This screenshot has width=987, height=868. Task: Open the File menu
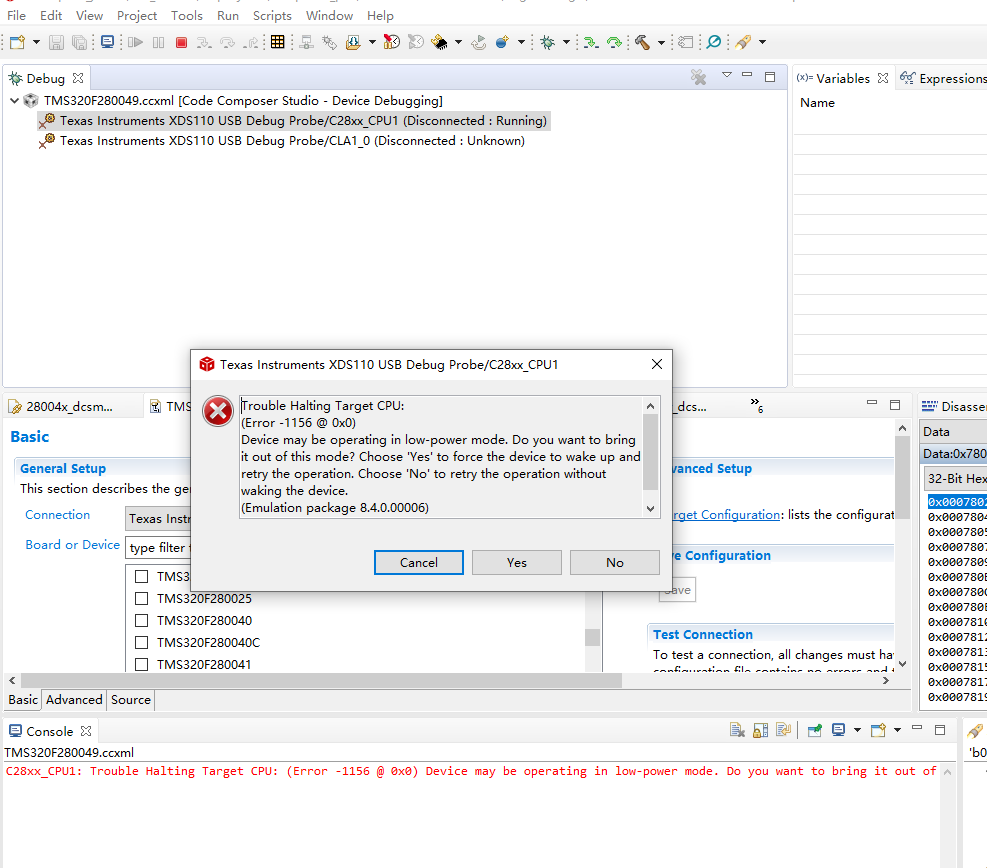[16, 16]
